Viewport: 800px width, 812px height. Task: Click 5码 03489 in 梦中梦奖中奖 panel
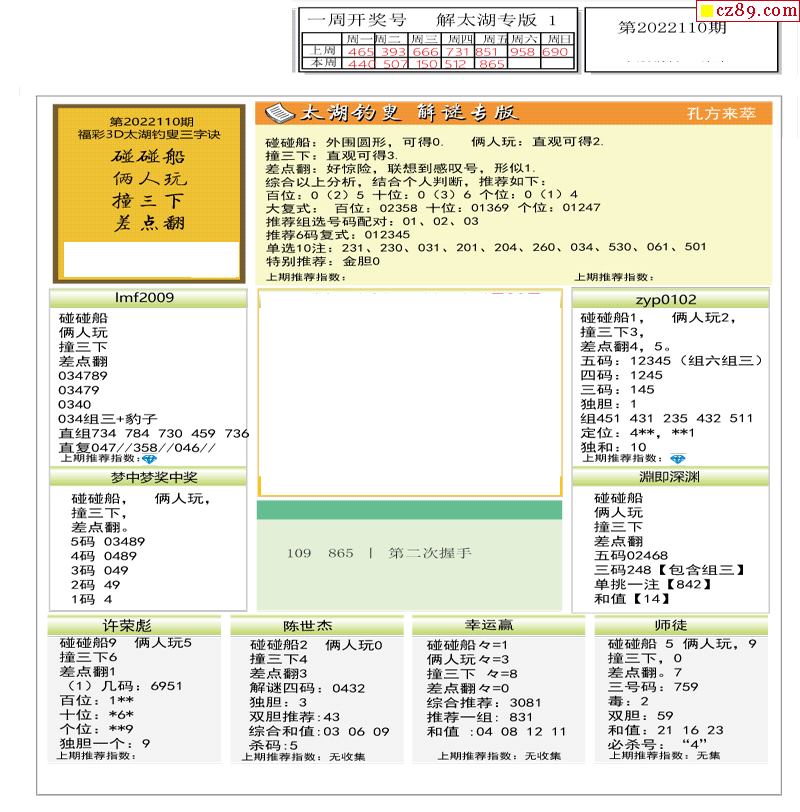pyautogui.click(x=108, y=542)
